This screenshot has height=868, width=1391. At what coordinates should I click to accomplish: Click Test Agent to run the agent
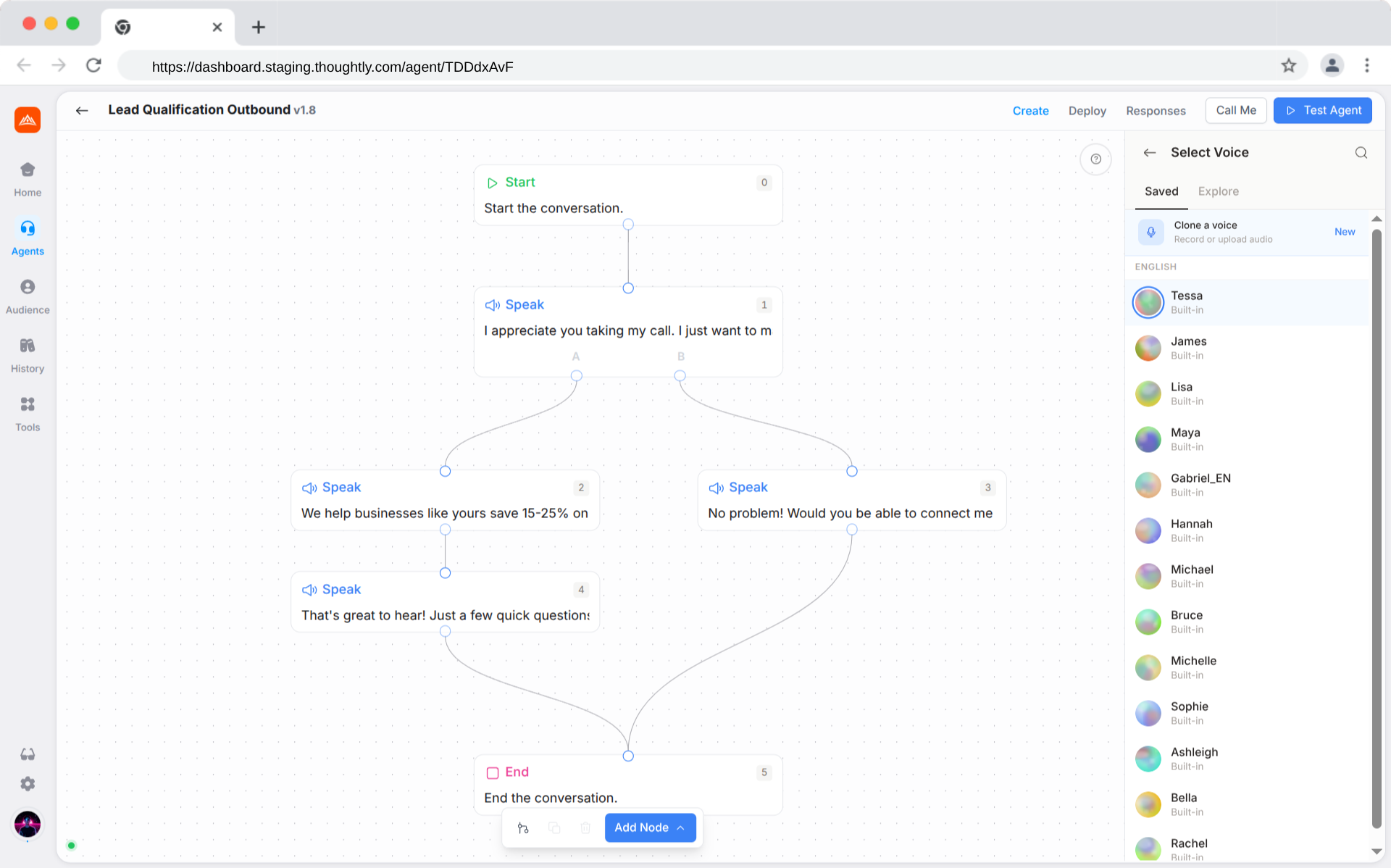pos(1323,110)
